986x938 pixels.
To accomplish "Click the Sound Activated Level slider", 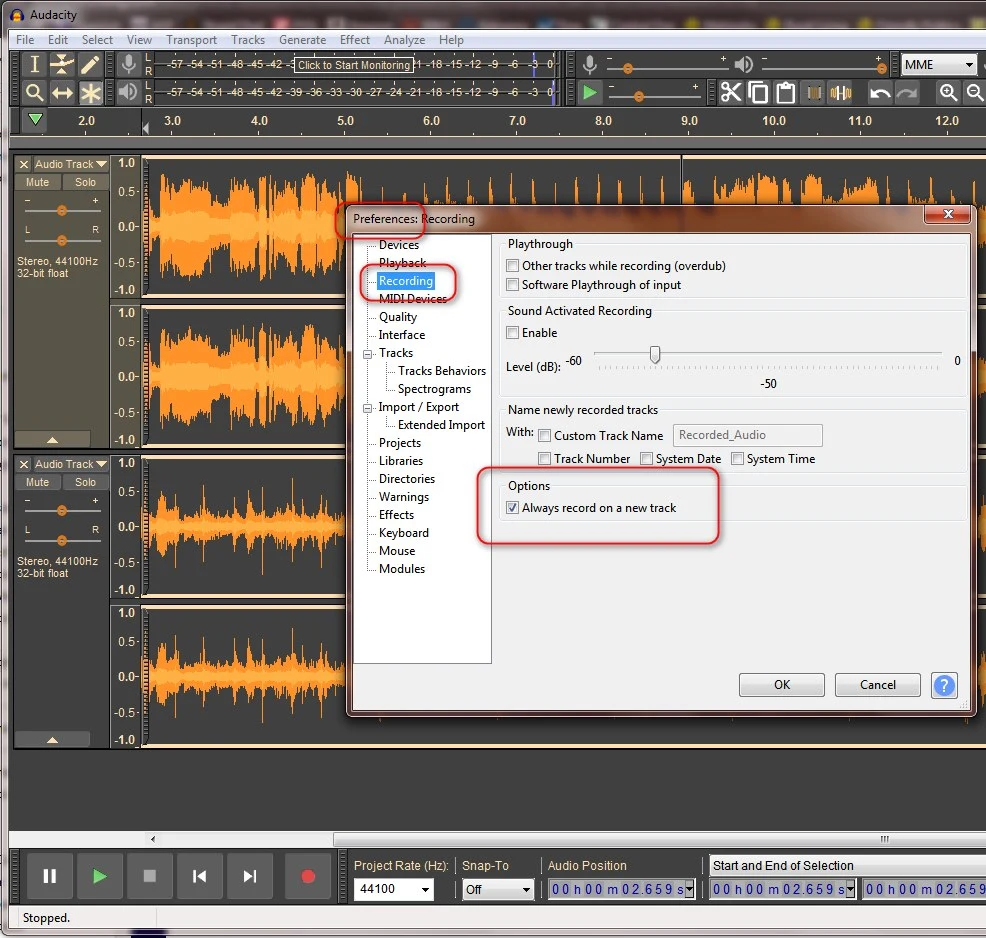I will tap(655, 355).
